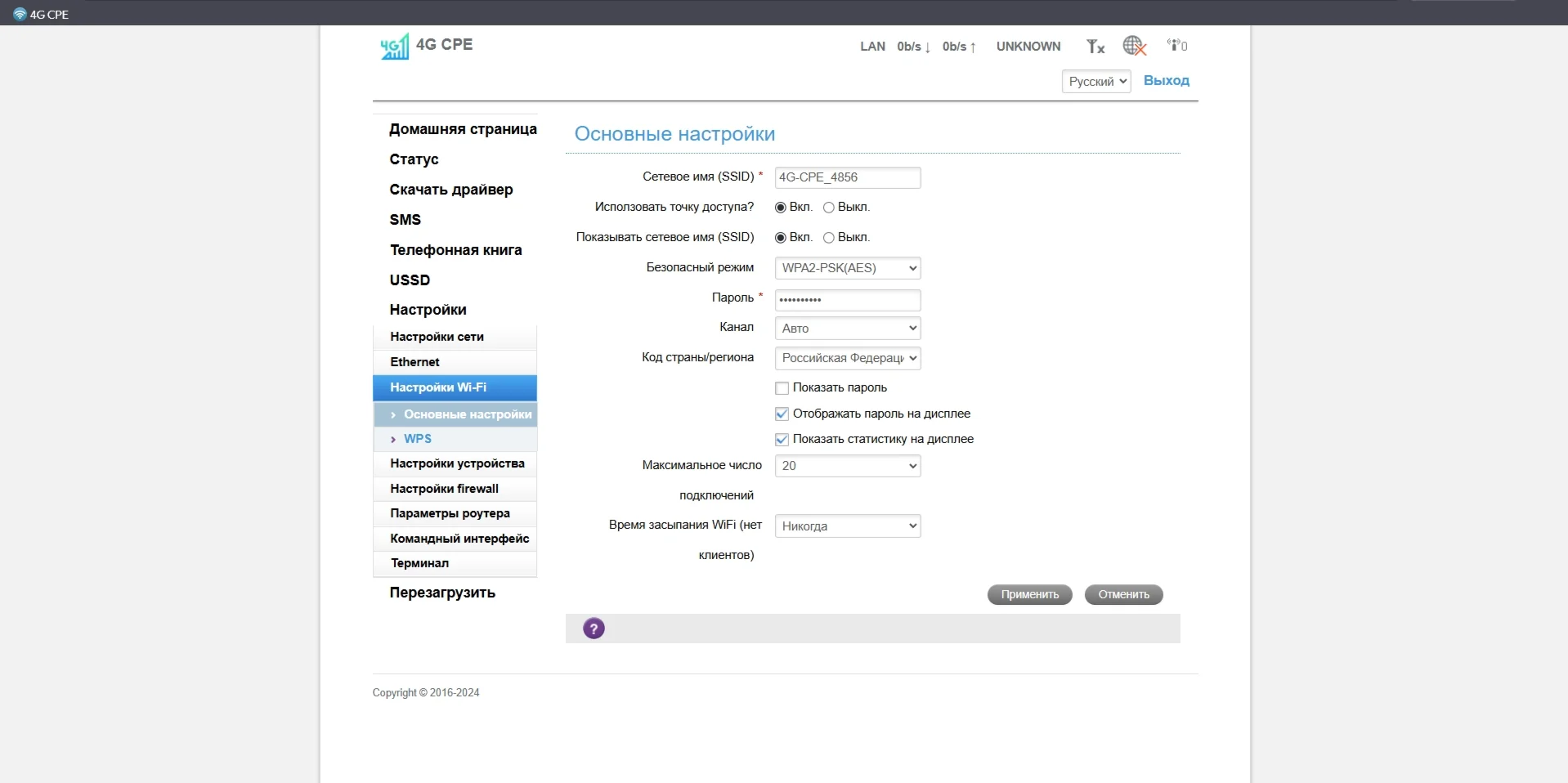Click the purple help question mark icon

594,629
